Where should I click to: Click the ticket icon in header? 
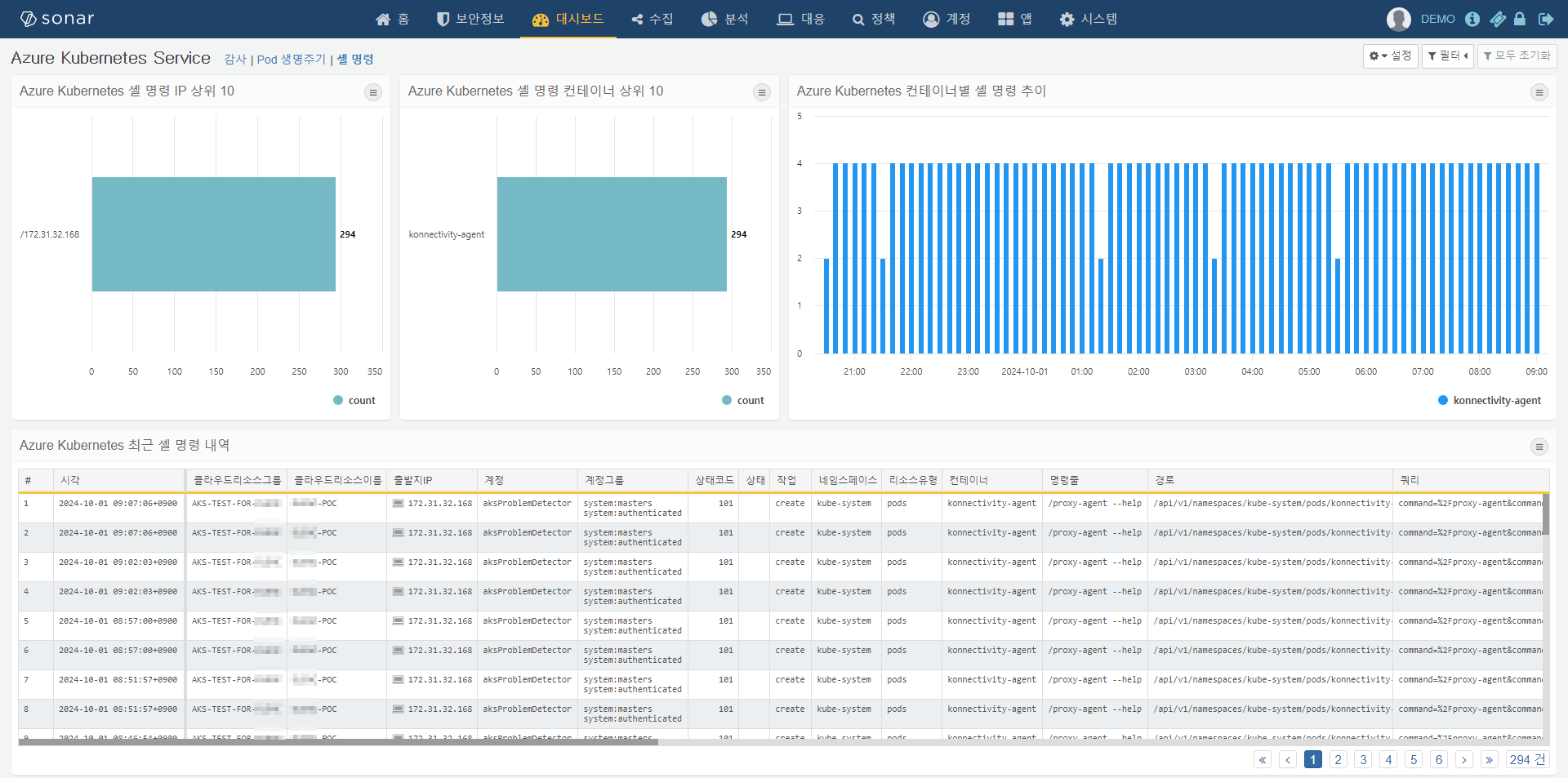point(1497,19)
